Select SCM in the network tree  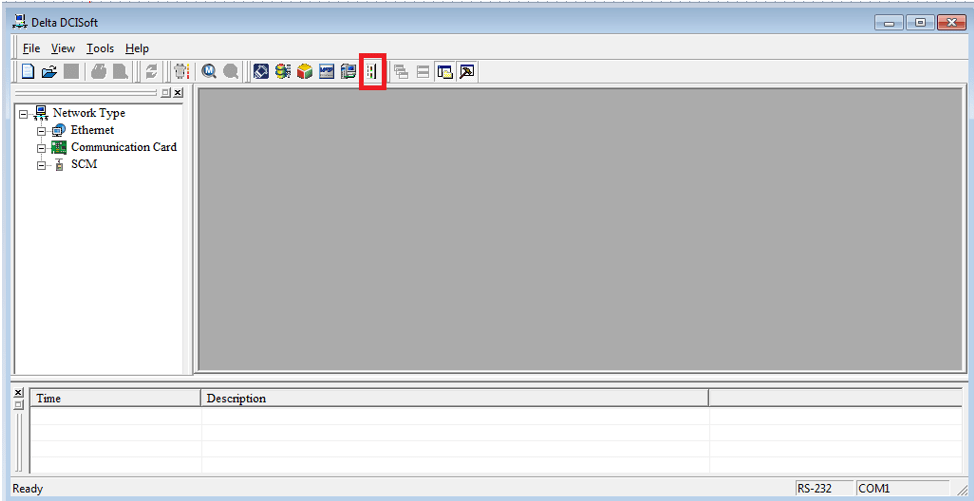(84, 164)
